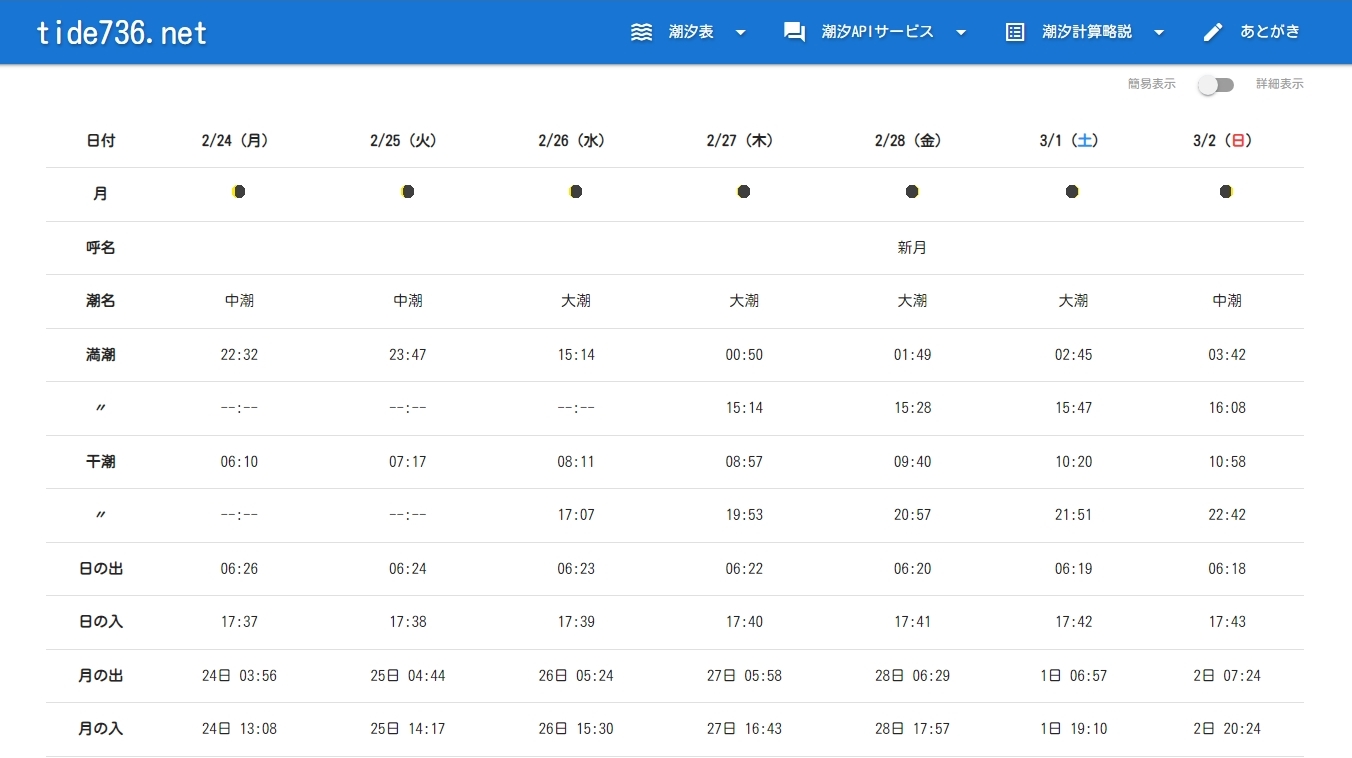Click the 潮名 row header
Screen dimensions: 1352x758
[x=100, y=301]
